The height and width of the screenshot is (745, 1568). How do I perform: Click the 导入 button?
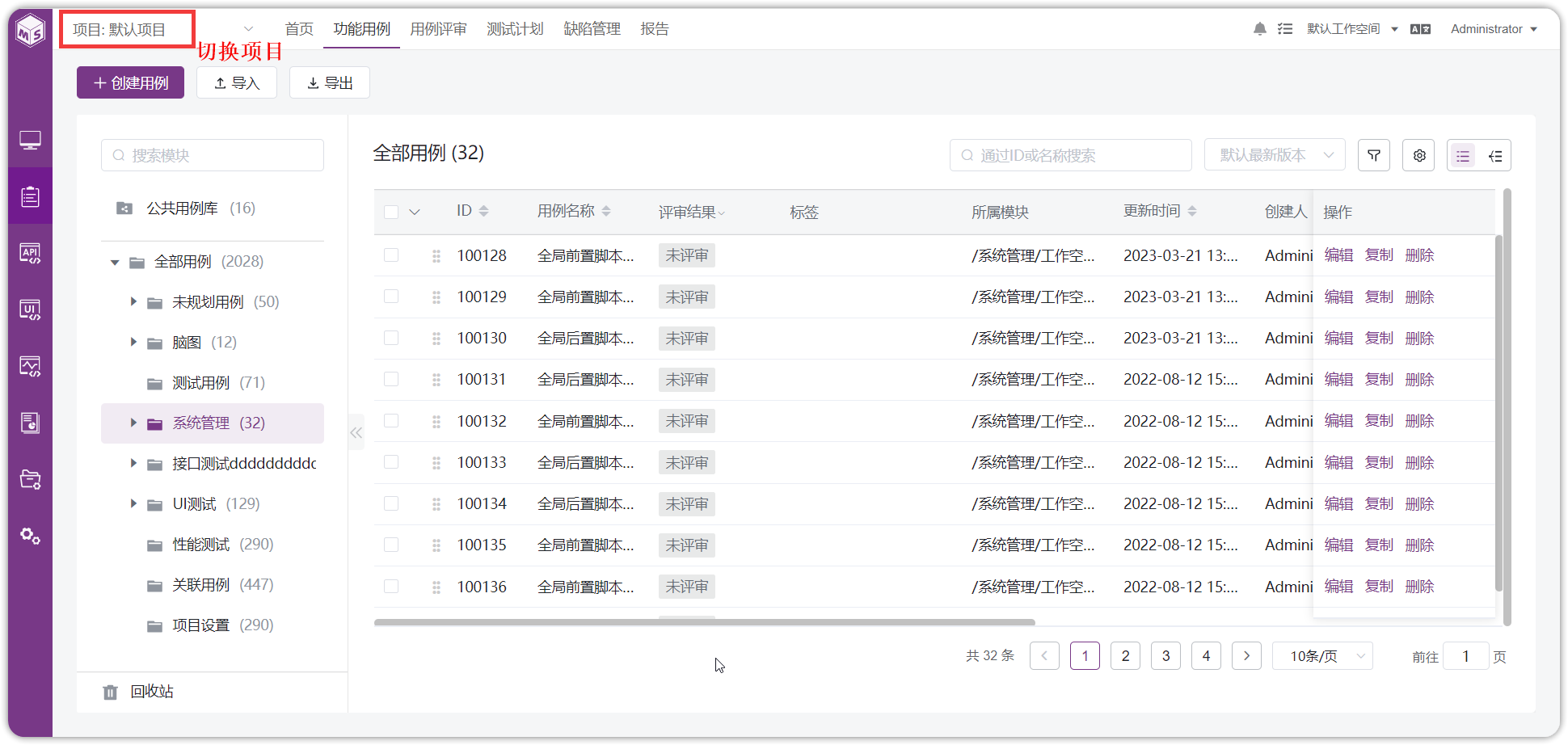point(237,82)
